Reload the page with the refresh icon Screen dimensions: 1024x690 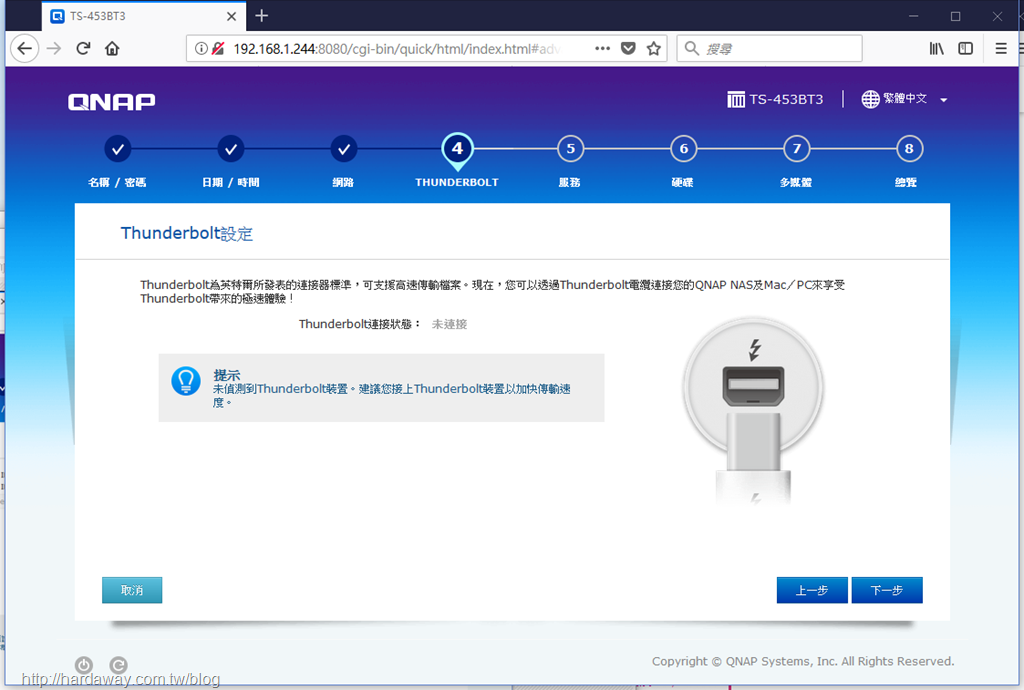pos(83,48)
